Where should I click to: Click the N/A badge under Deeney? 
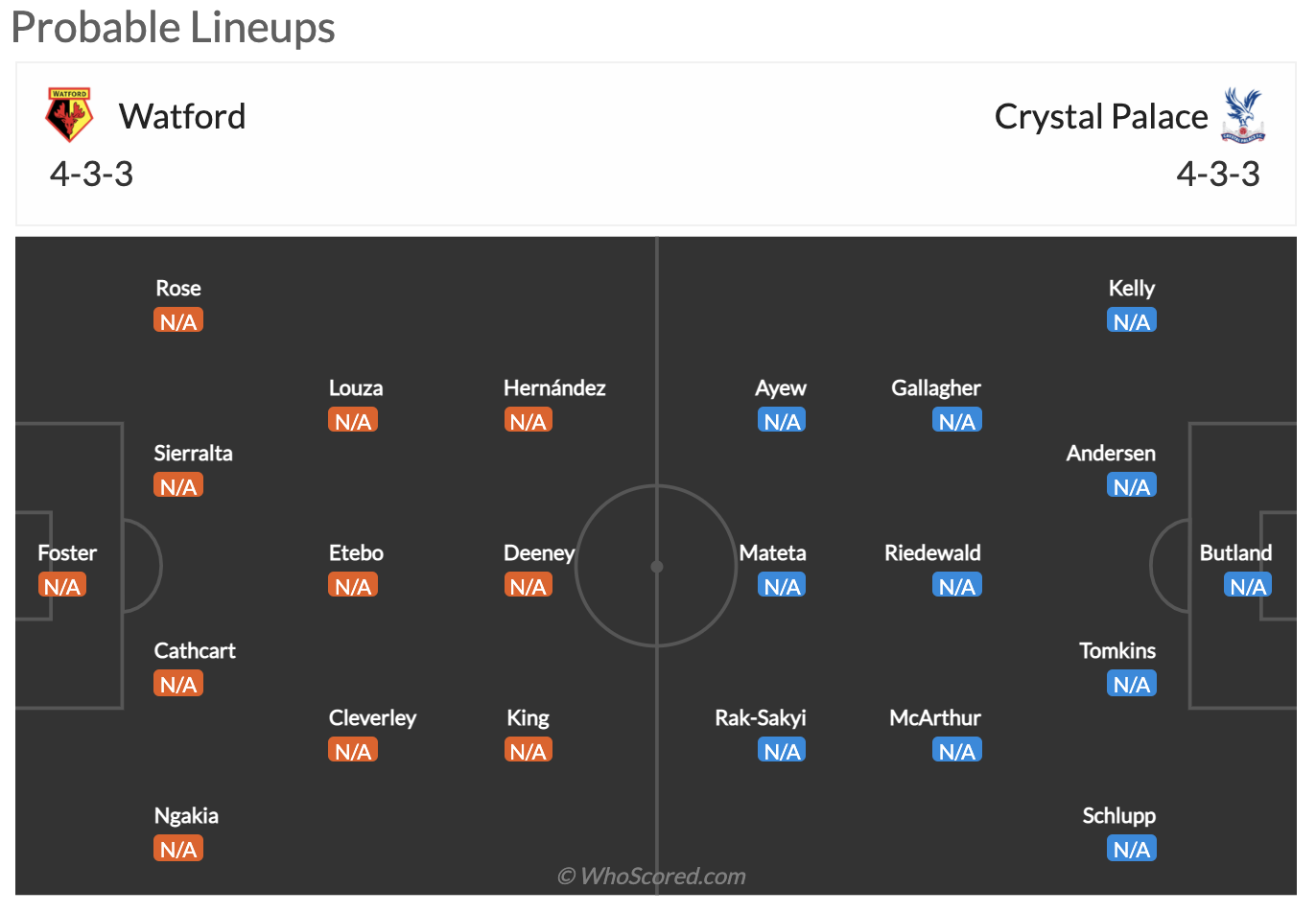pos(529,585)
